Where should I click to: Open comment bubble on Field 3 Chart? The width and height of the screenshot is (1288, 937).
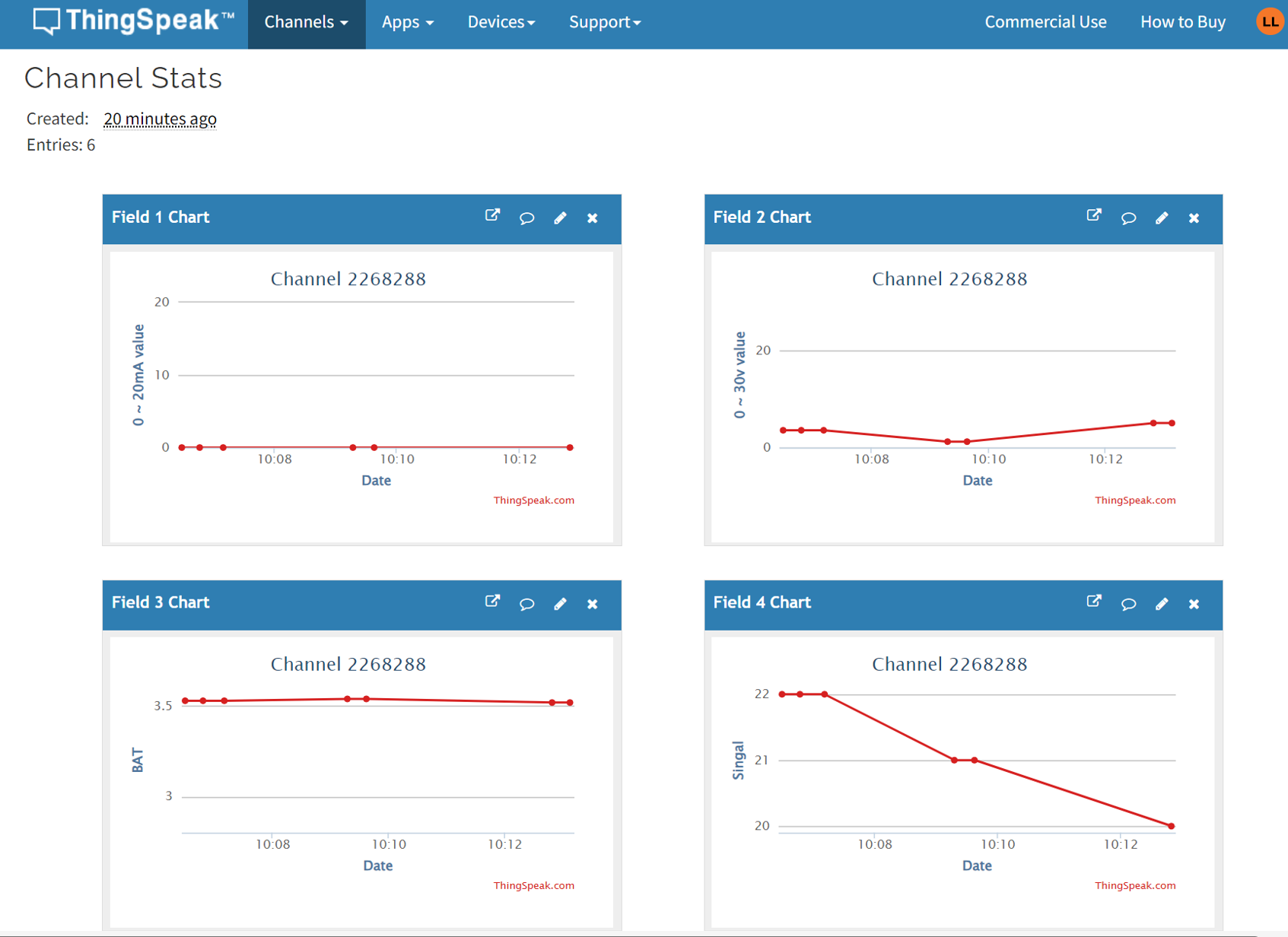[526, 604]
